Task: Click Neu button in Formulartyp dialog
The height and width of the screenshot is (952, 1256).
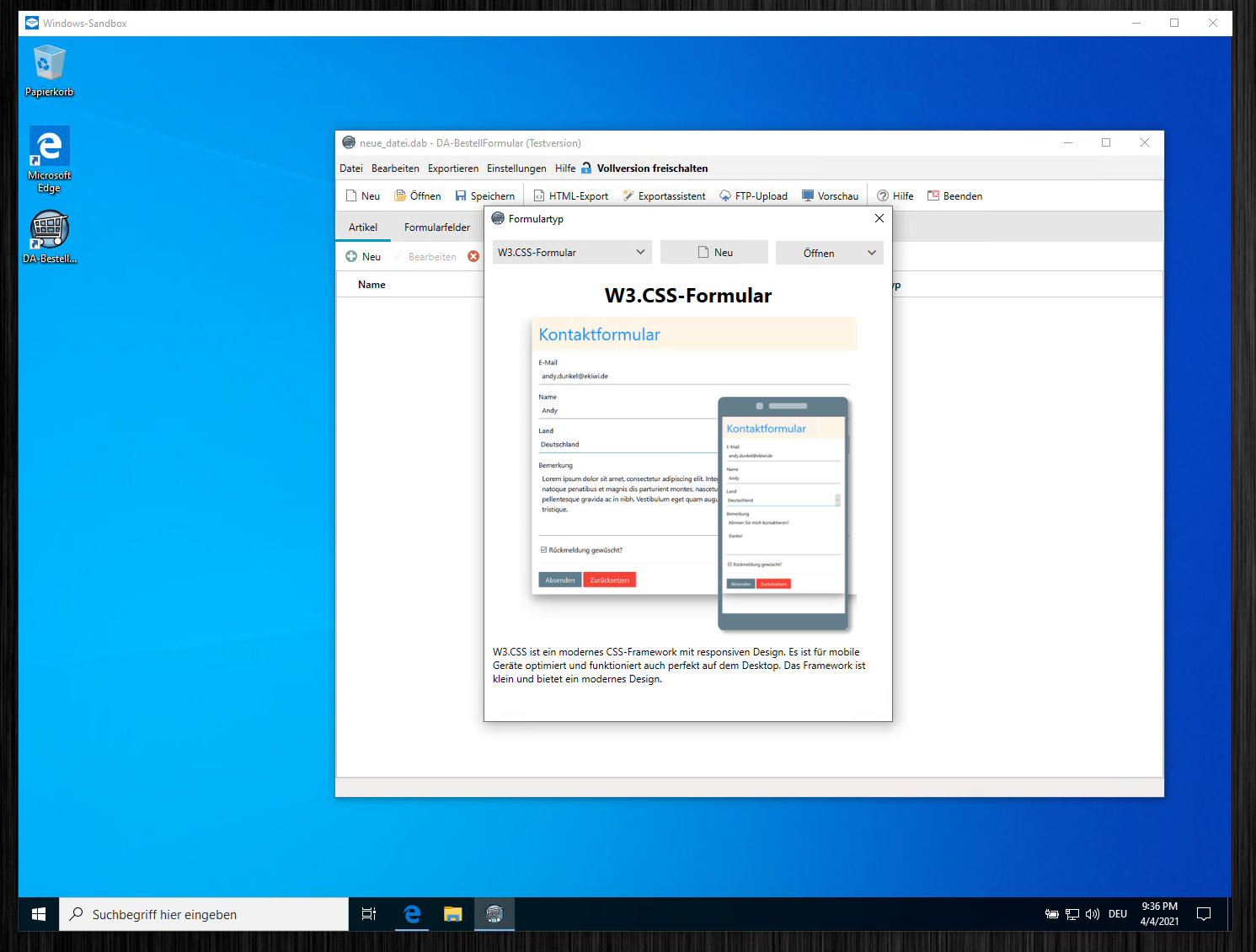Action: (x=714, y=253)
